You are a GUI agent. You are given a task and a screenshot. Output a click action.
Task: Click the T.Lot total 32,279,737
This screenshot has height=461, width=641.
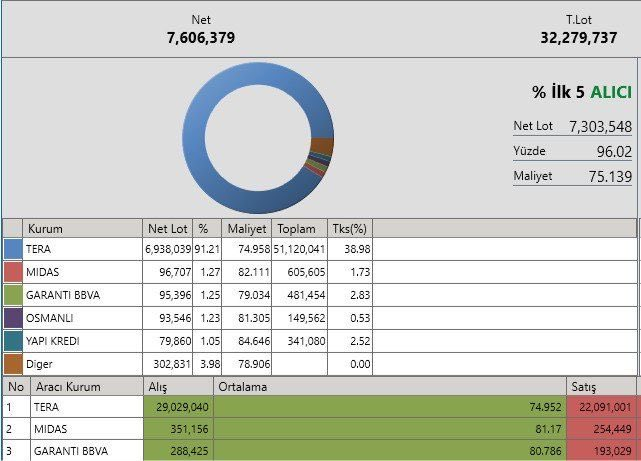point(579,38)
